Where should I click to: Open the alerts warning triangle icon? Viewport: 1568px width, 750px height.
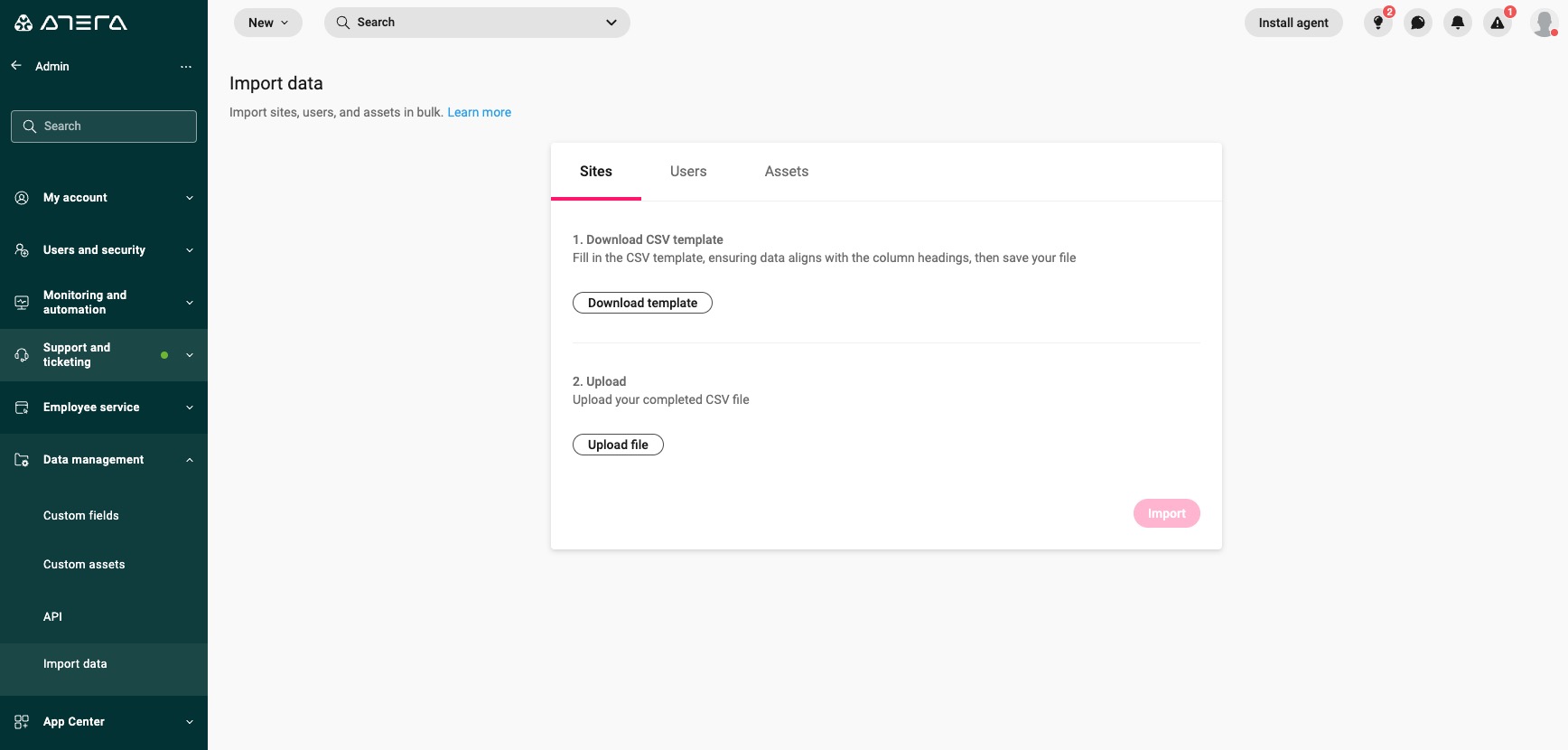pyautogui.click(x=1498, y=23)
